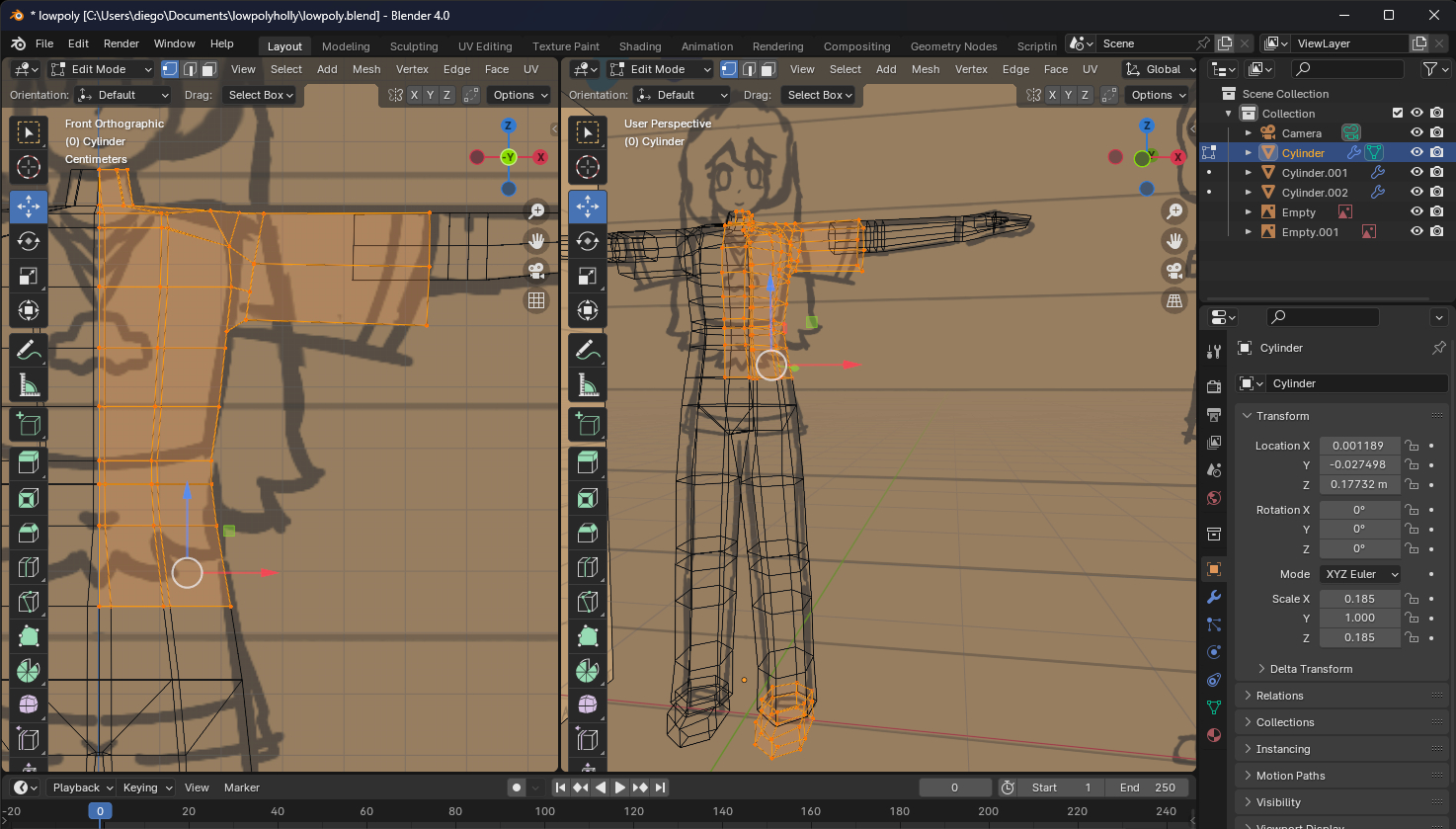
Task: Toggle visibility of Empty.001 object
Action: (1416, 232)
